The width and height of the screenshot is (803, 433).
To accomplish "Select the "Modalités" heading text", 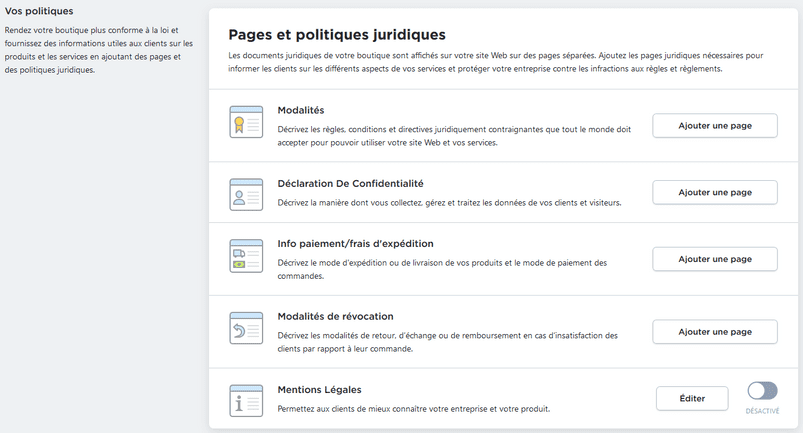I will (301, 110).
